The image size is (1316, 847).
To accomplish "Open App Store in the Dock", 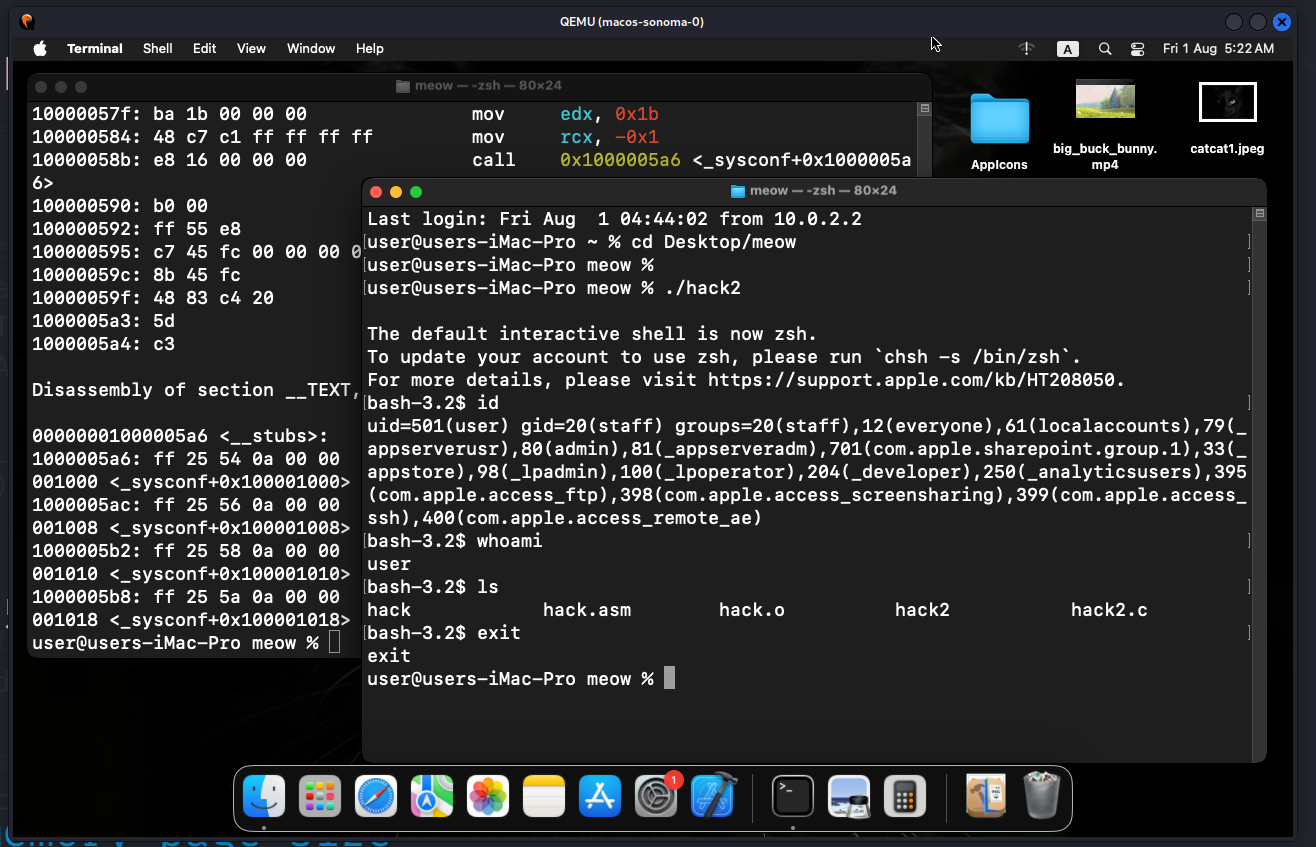I will 600,797.
